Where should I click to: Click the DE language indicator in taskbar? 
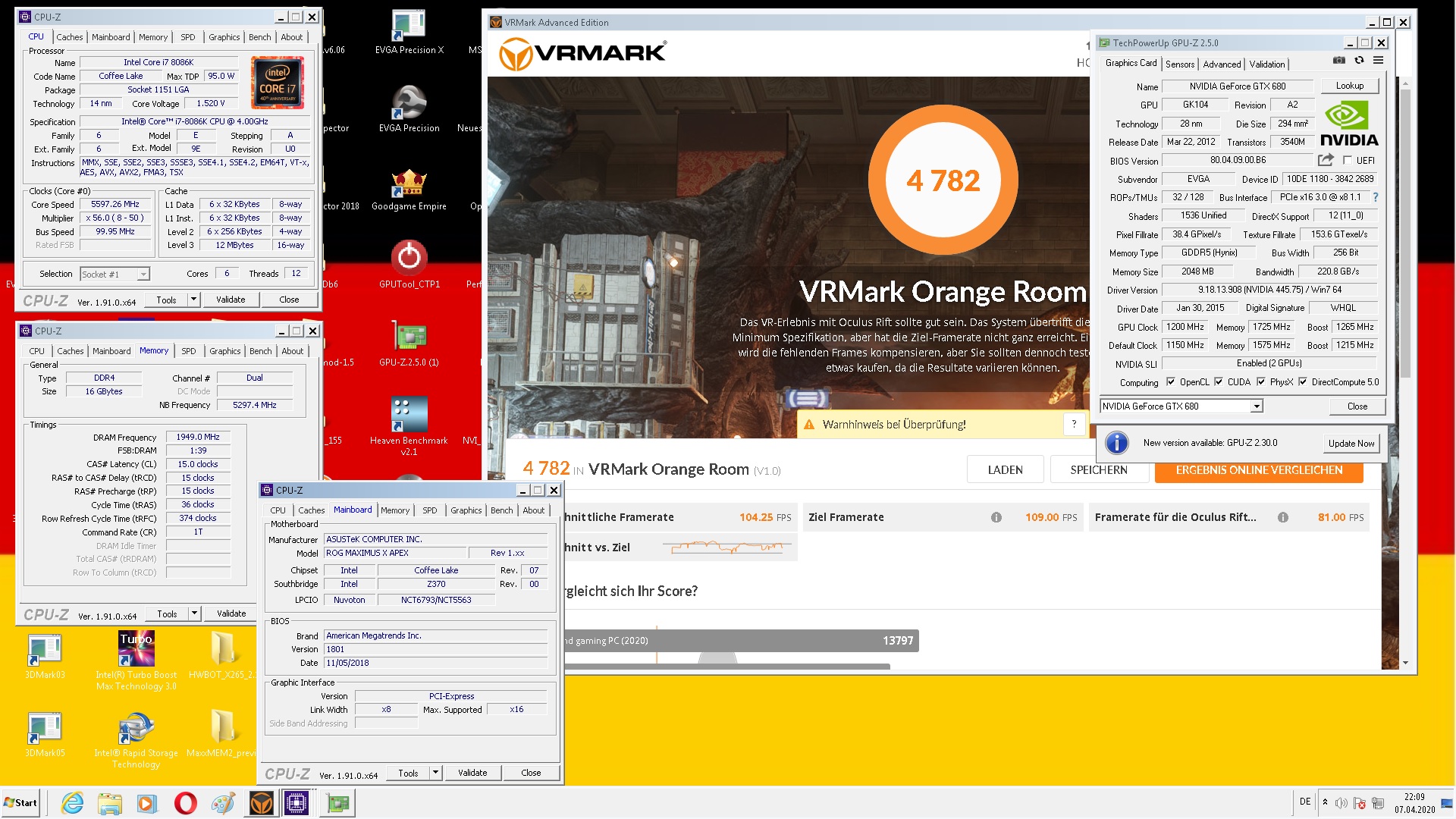point(1305,802)
